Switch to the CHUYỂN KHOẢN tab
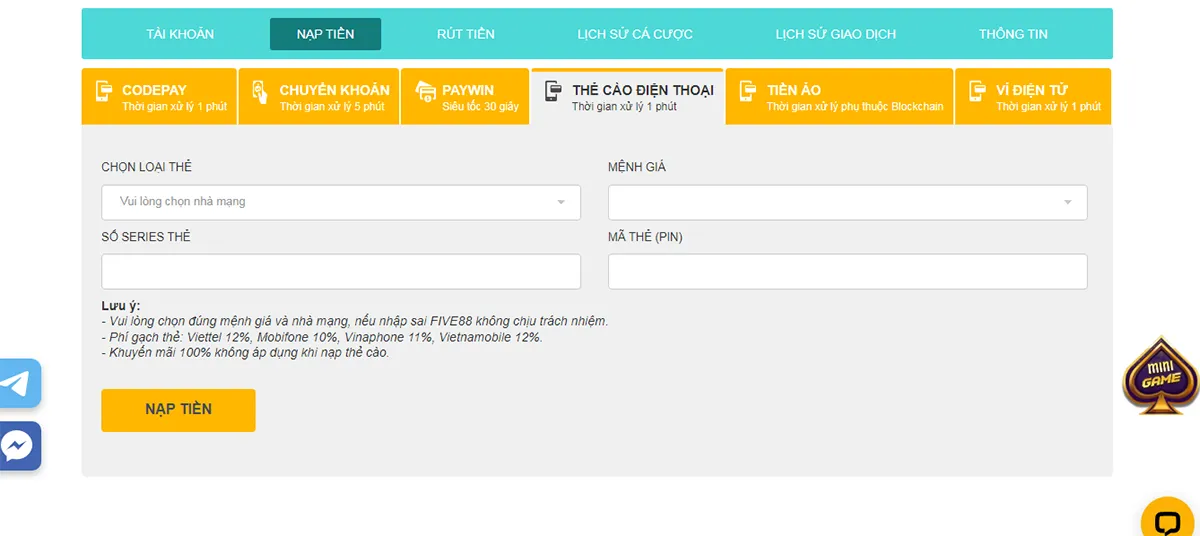The width and height of the screenshot is (1200, 536). click(319, 97)
